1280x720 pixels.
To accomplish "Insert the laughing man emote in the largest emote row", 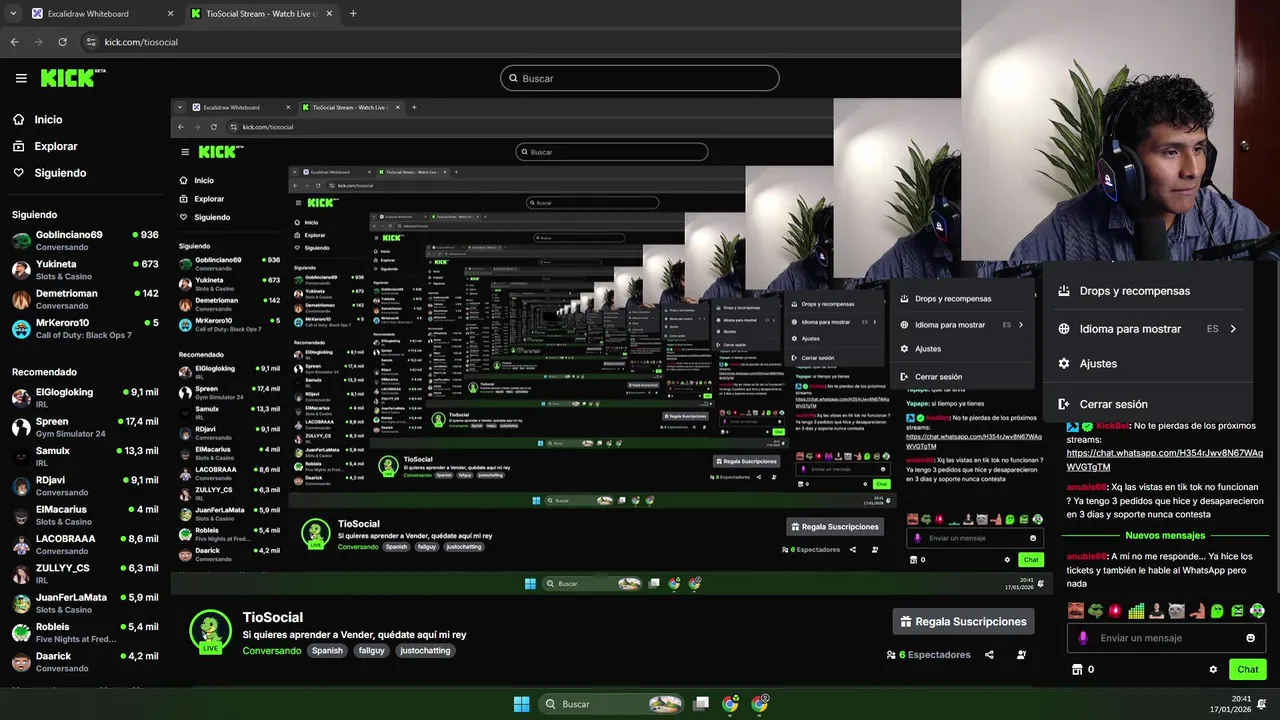I will (1075, 611).
